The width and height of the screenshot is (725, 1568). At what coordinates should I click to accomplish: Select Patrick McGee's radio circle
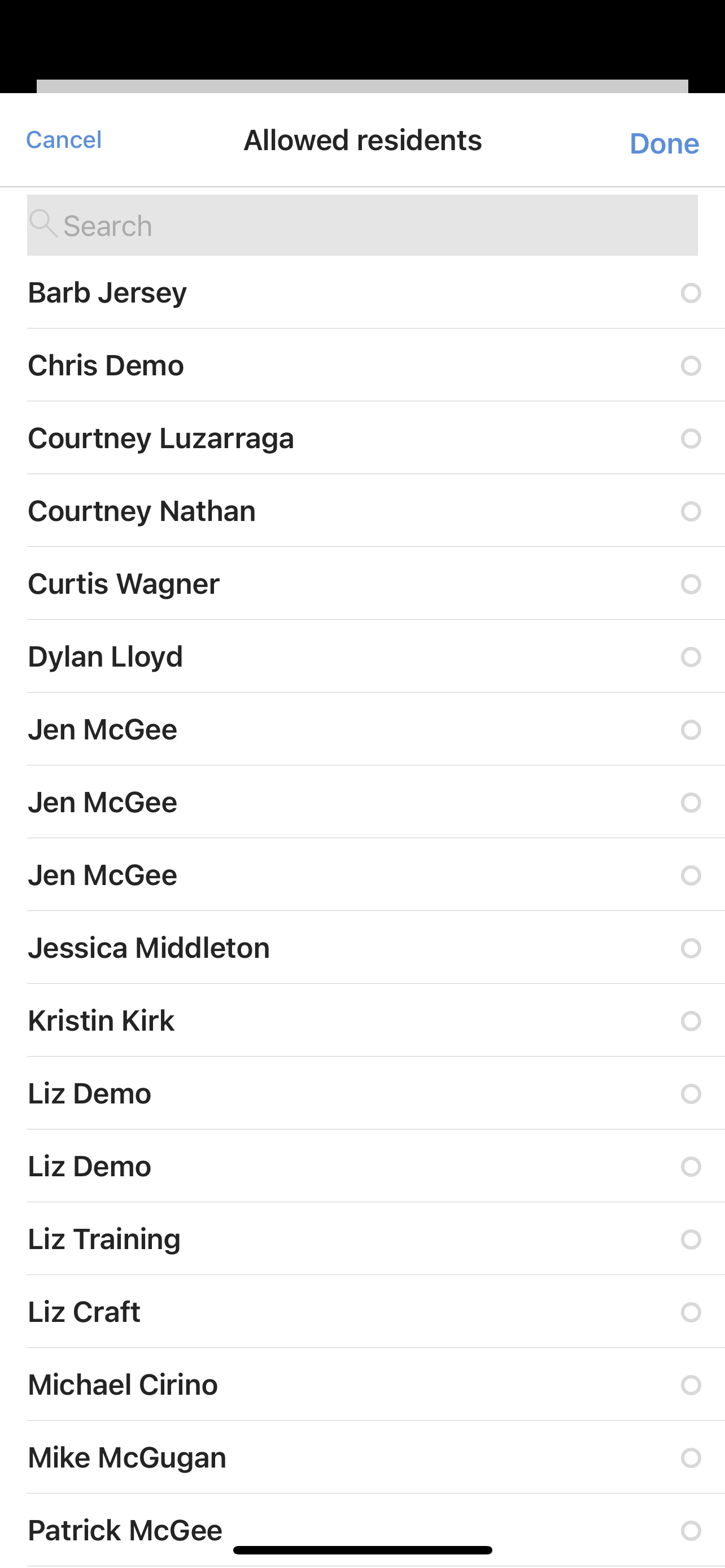[x=691, y=1530]
